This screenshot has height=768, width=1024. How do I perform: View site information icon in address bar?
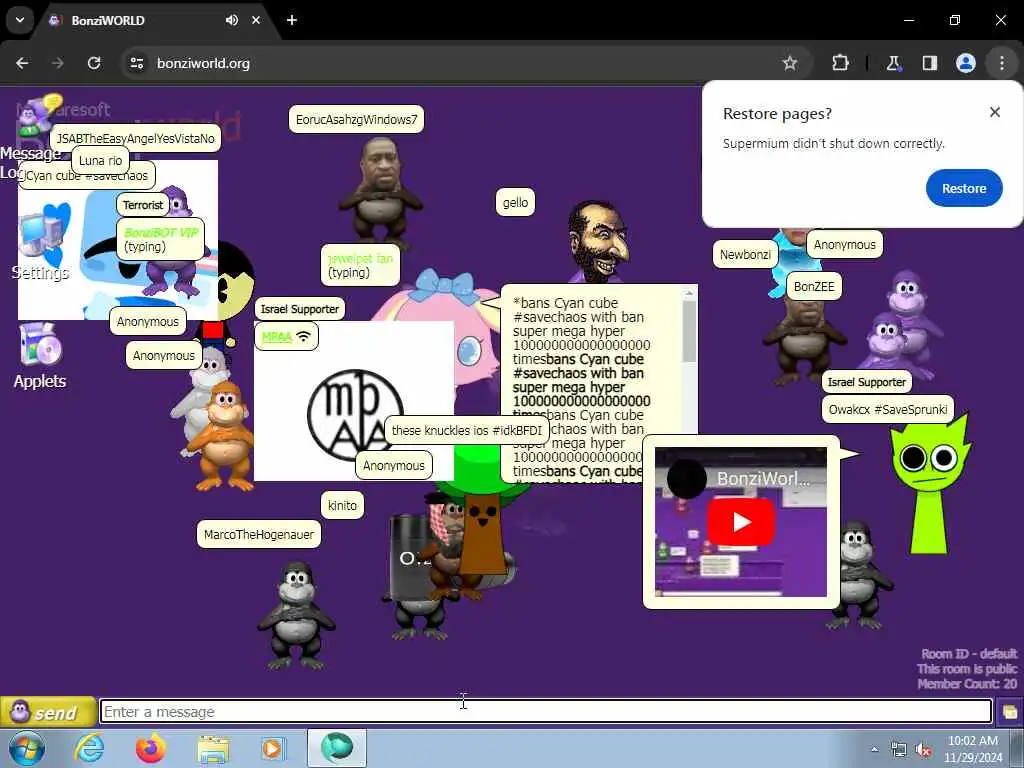pos(136,63)
